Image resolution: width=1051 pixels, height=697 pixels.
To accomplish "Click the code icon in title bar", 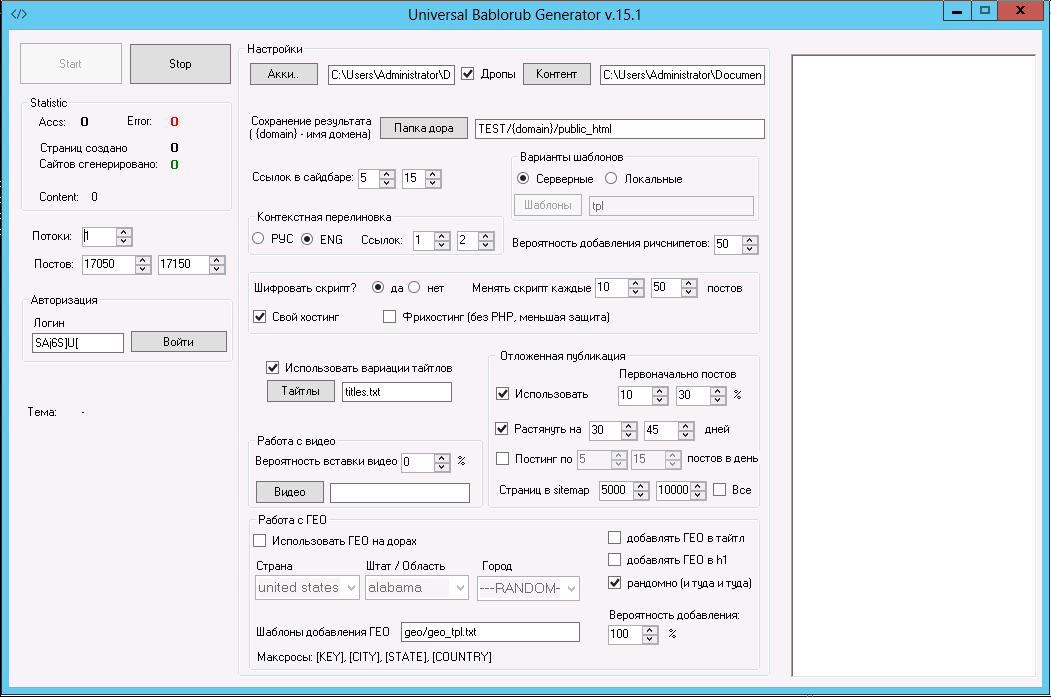I will (19, 13).
